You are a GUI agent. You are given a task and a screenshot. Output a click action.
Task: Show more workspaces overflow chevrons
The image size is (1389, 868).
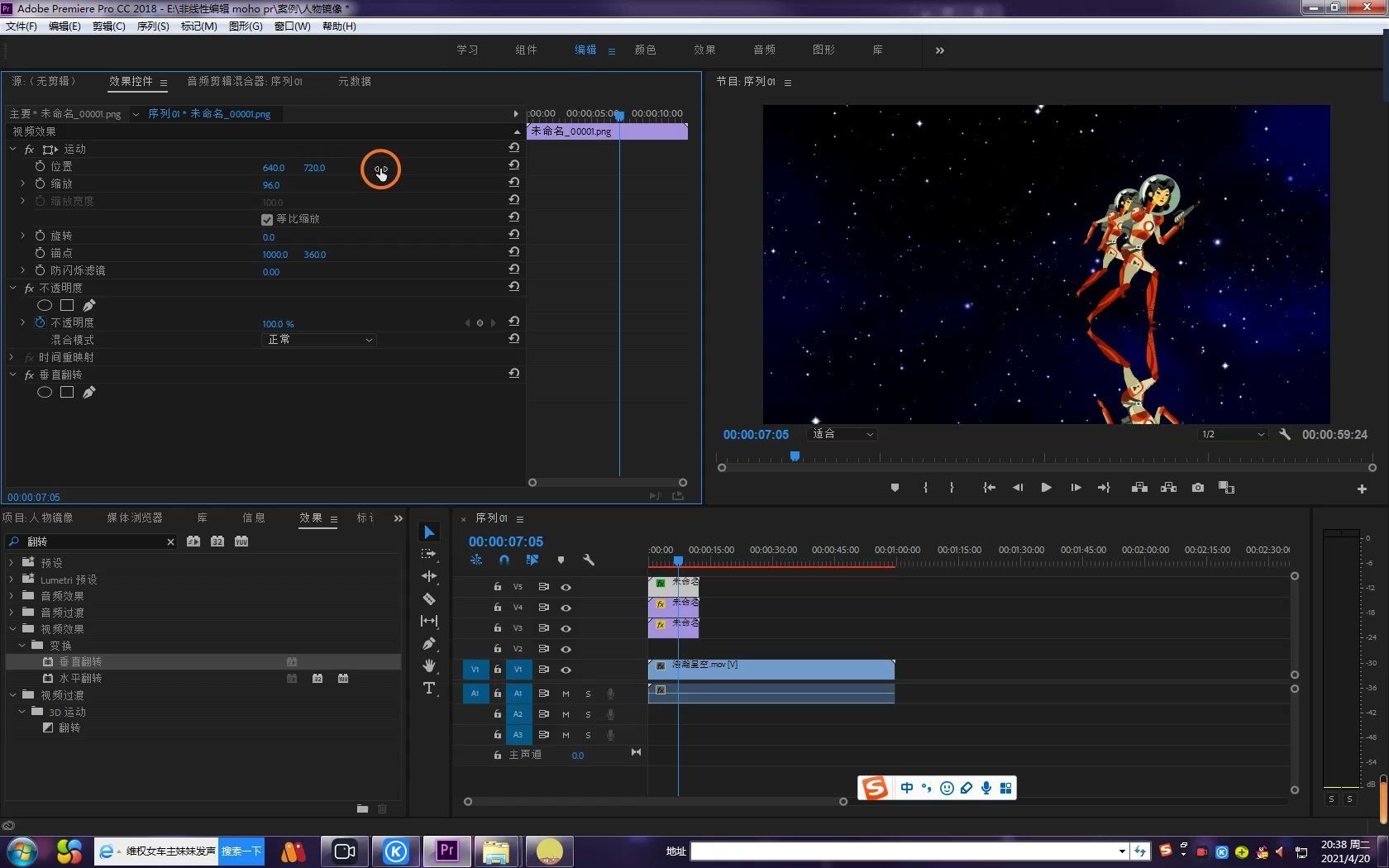click(939, 50)
